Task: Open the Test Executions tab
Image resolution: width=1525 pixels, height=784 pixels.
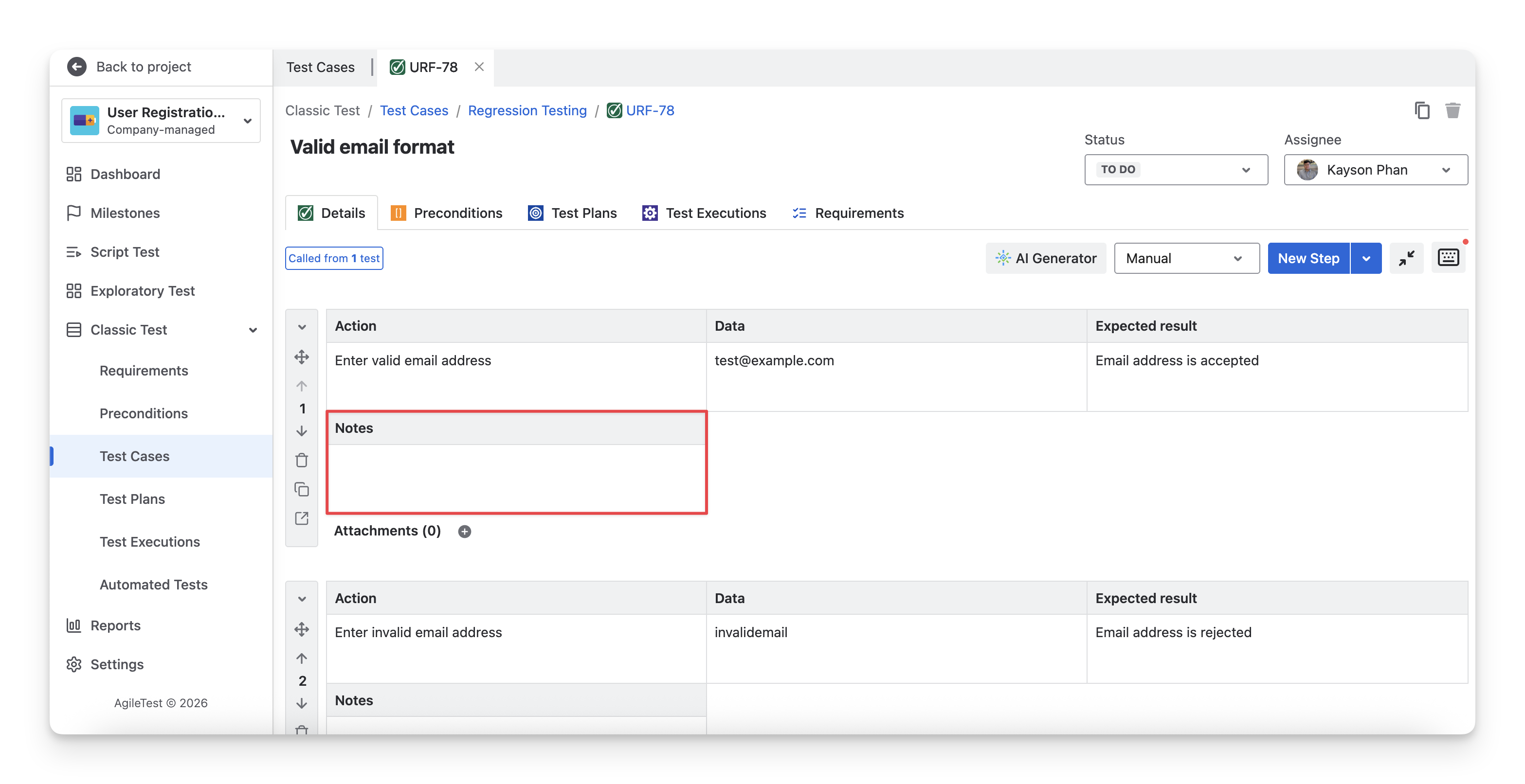Action: tap(704, 213)
